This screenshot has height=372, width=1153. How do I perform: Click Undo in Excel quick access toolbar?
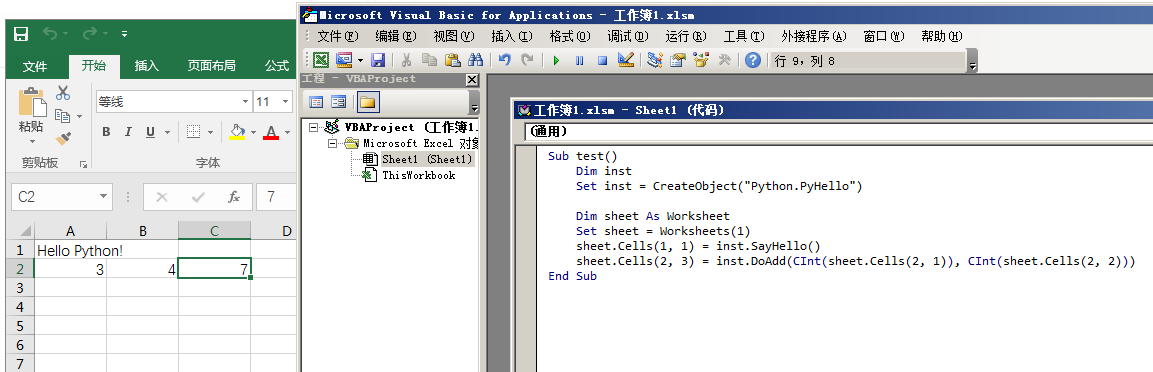[49, 34]
